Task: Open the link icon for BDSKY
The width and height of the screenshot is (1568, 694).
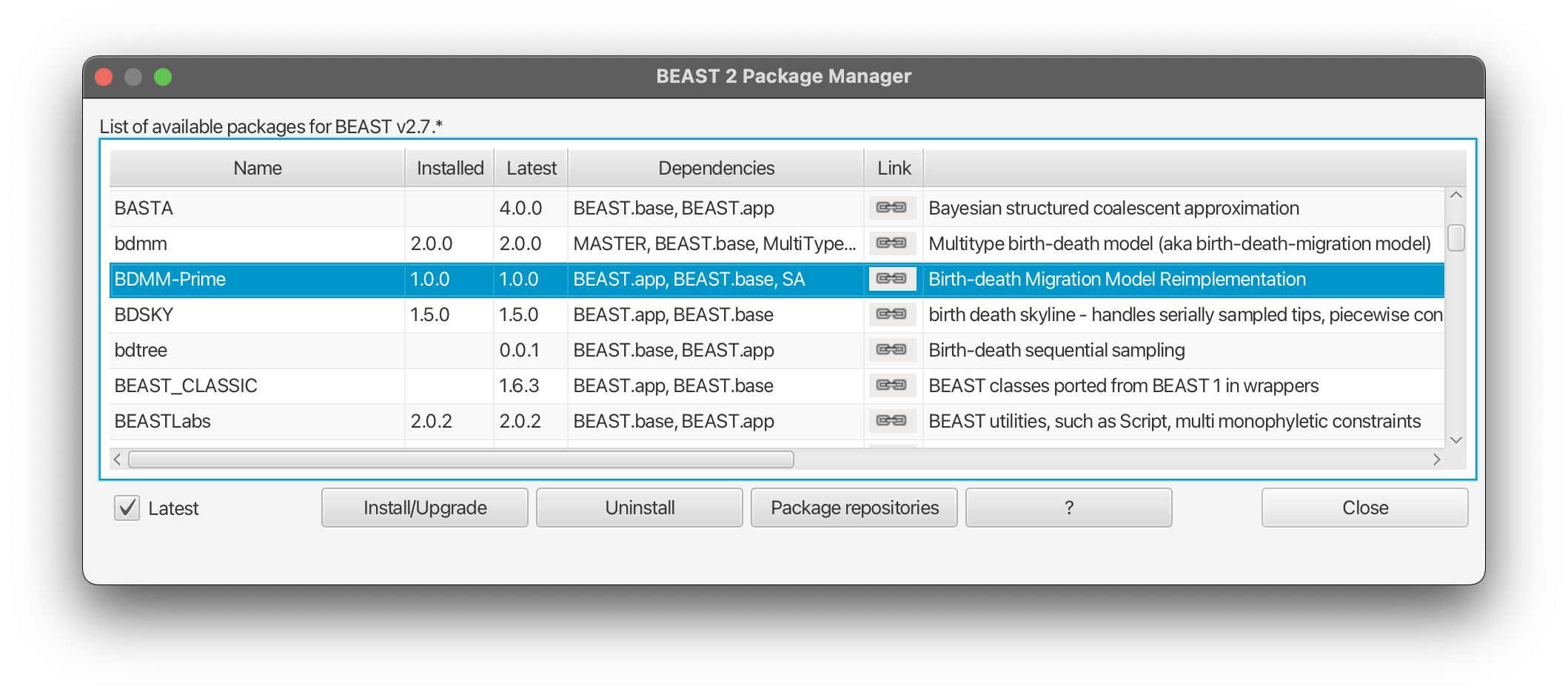Action: (x=892, y=314)
